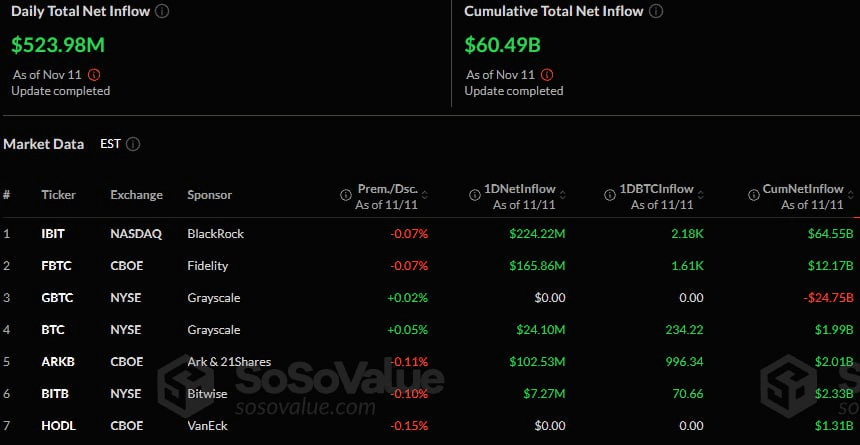Click info icon on 1DBTCInflow column header
This screenshot has height=445, width=860.
point(611,192)
